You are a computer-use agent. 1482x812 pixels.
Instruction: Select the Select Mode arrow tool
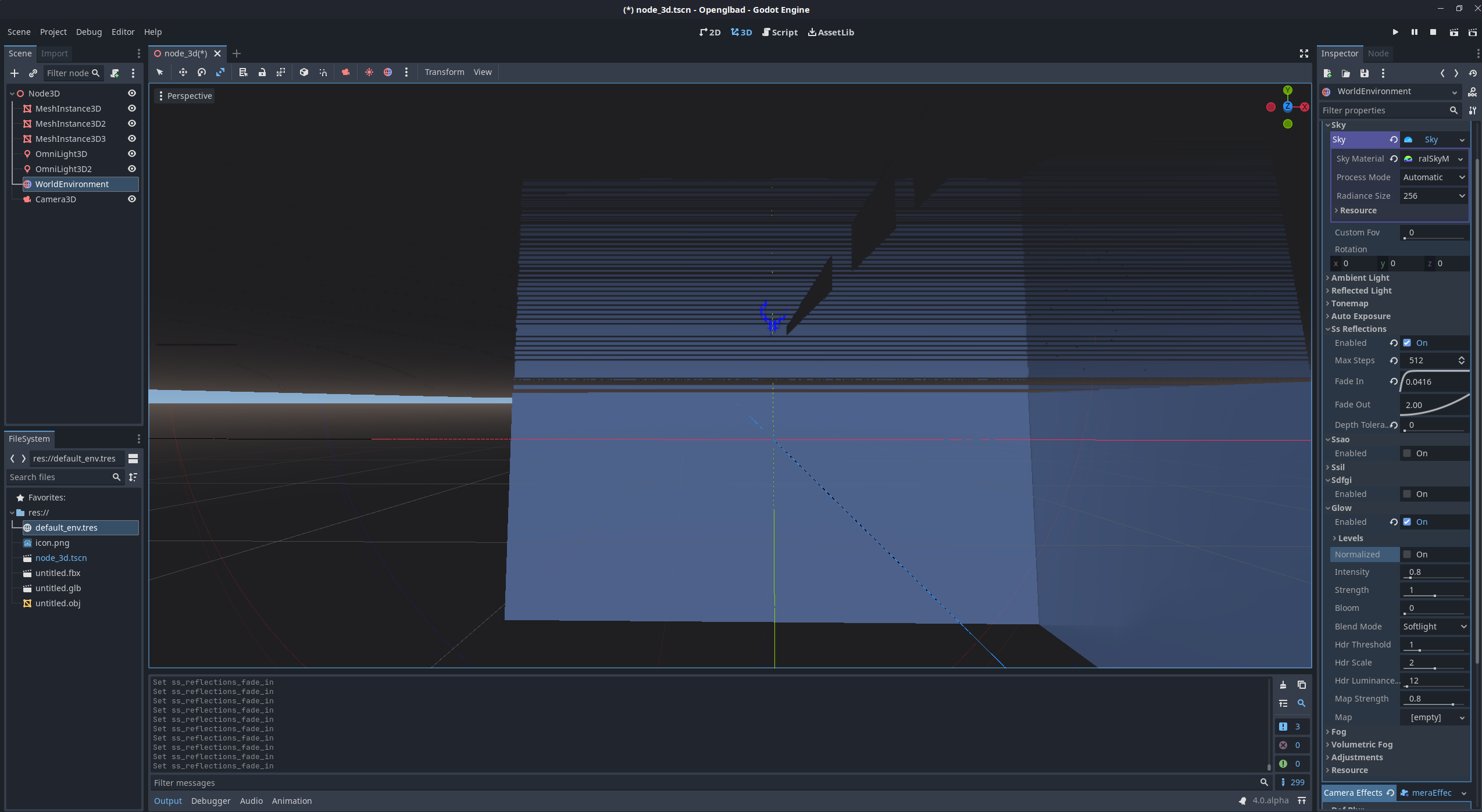[x=160, y=72]
